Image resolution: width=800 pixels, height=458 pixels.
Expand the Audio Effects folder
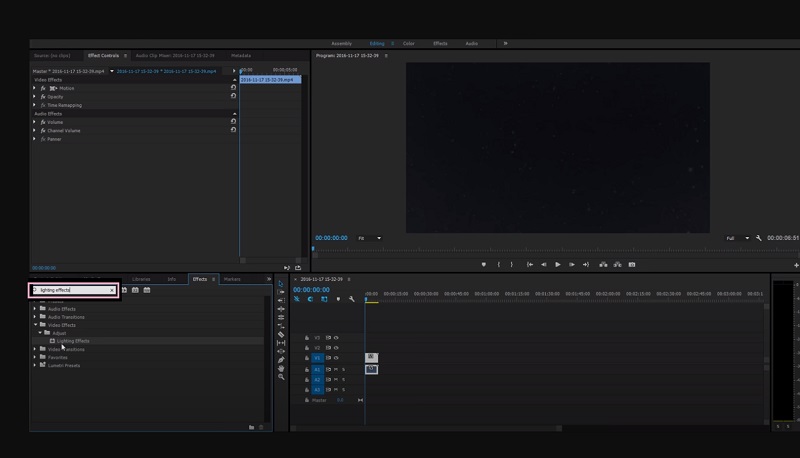[x=35, y=309]
